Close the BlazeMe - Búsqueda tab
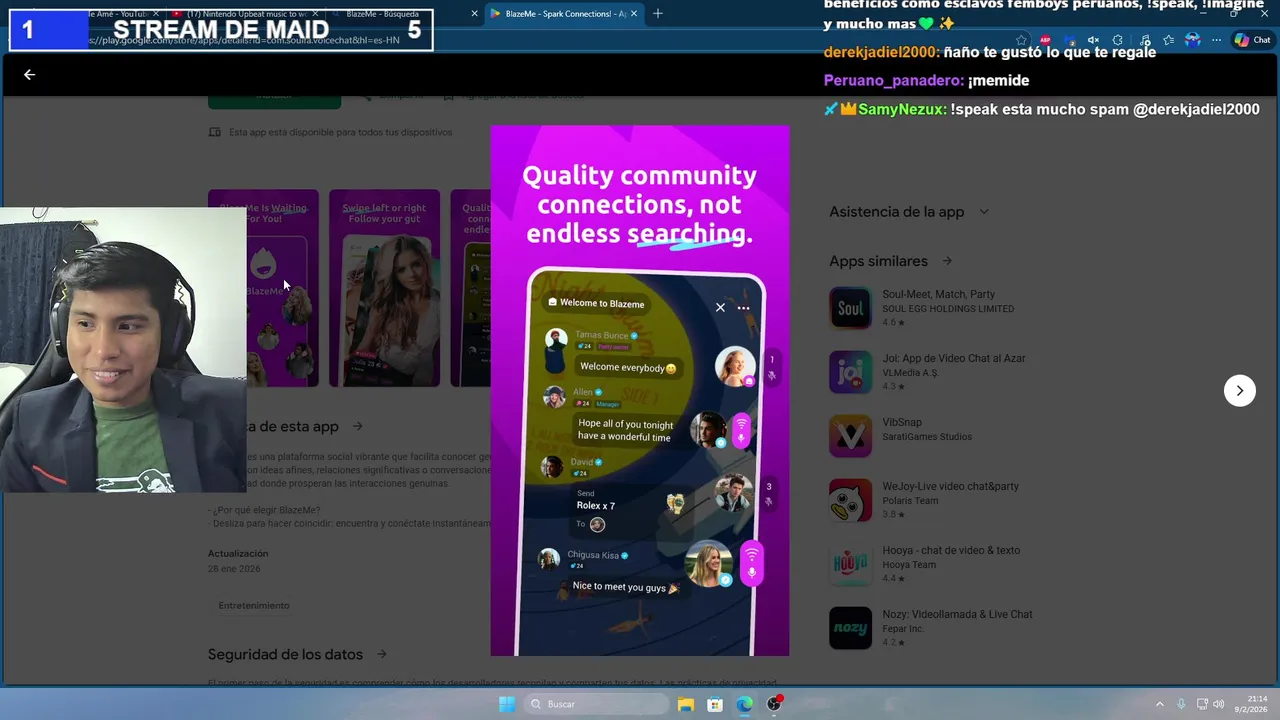1280x720 pixels. click(475, 14)
